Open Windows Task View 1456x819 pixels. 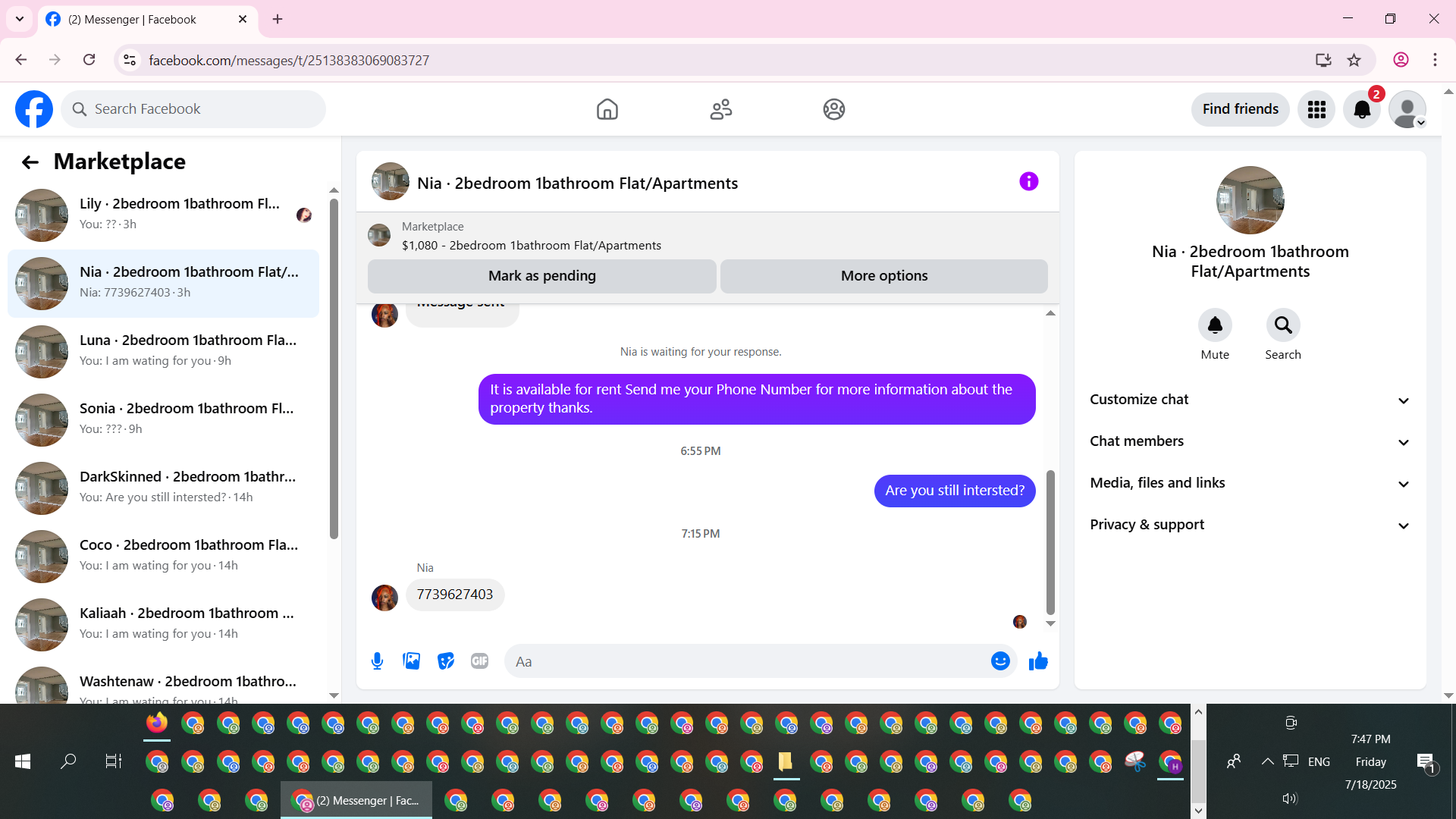[114, 761]
